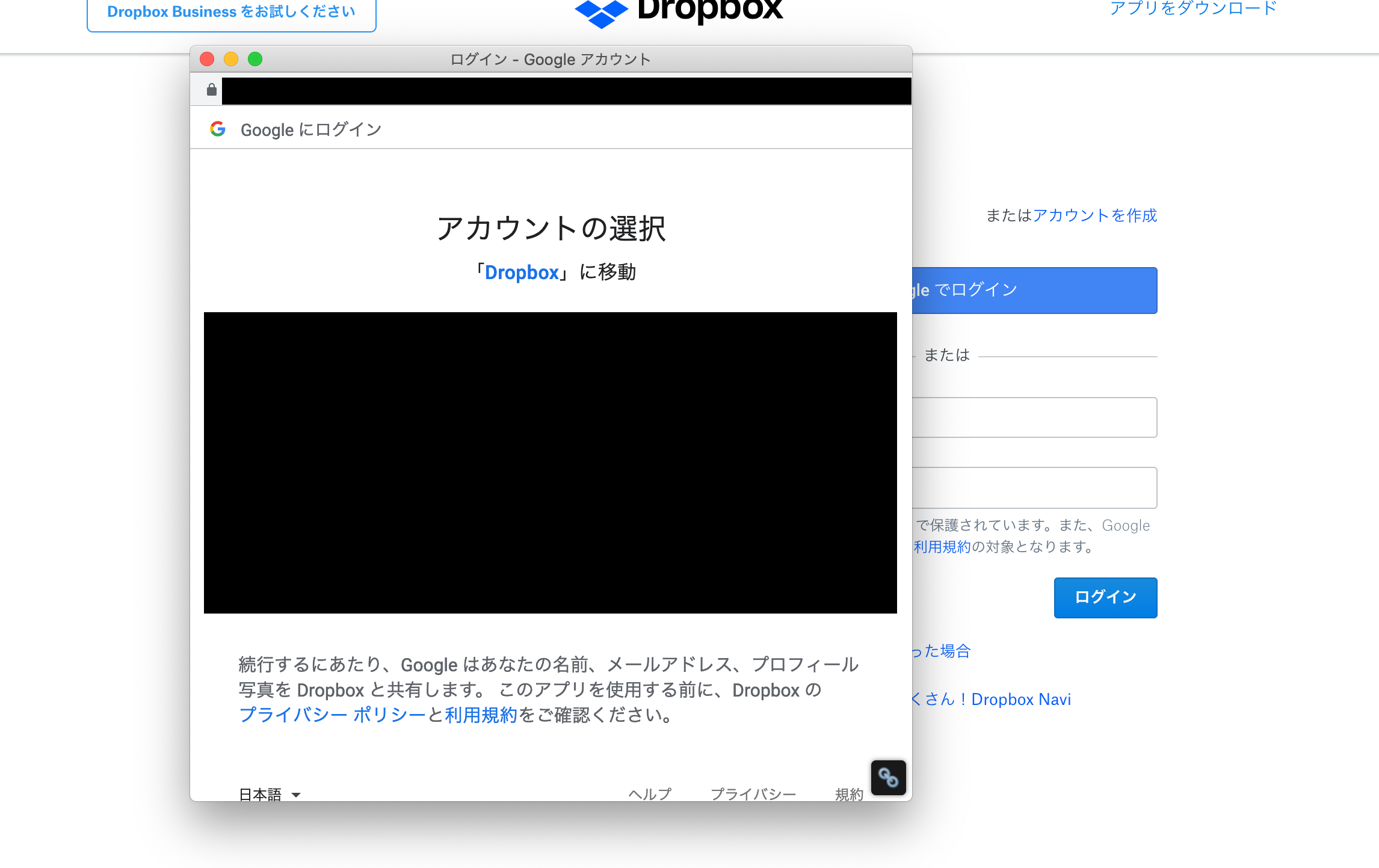Image resolution: width=1379 pixels, height=868 pixels.
Task: Click 規約 in the popup footer
Action: click(x=849, y=794)
